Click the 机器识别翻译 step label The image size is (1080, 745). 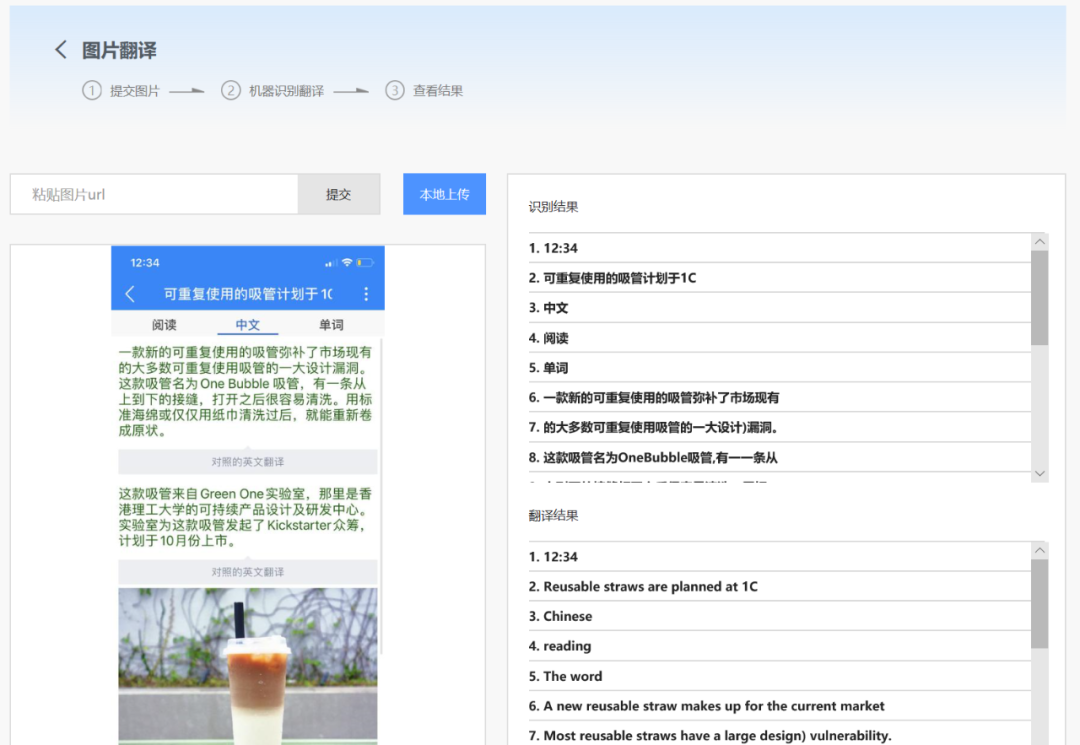(287, 91)
